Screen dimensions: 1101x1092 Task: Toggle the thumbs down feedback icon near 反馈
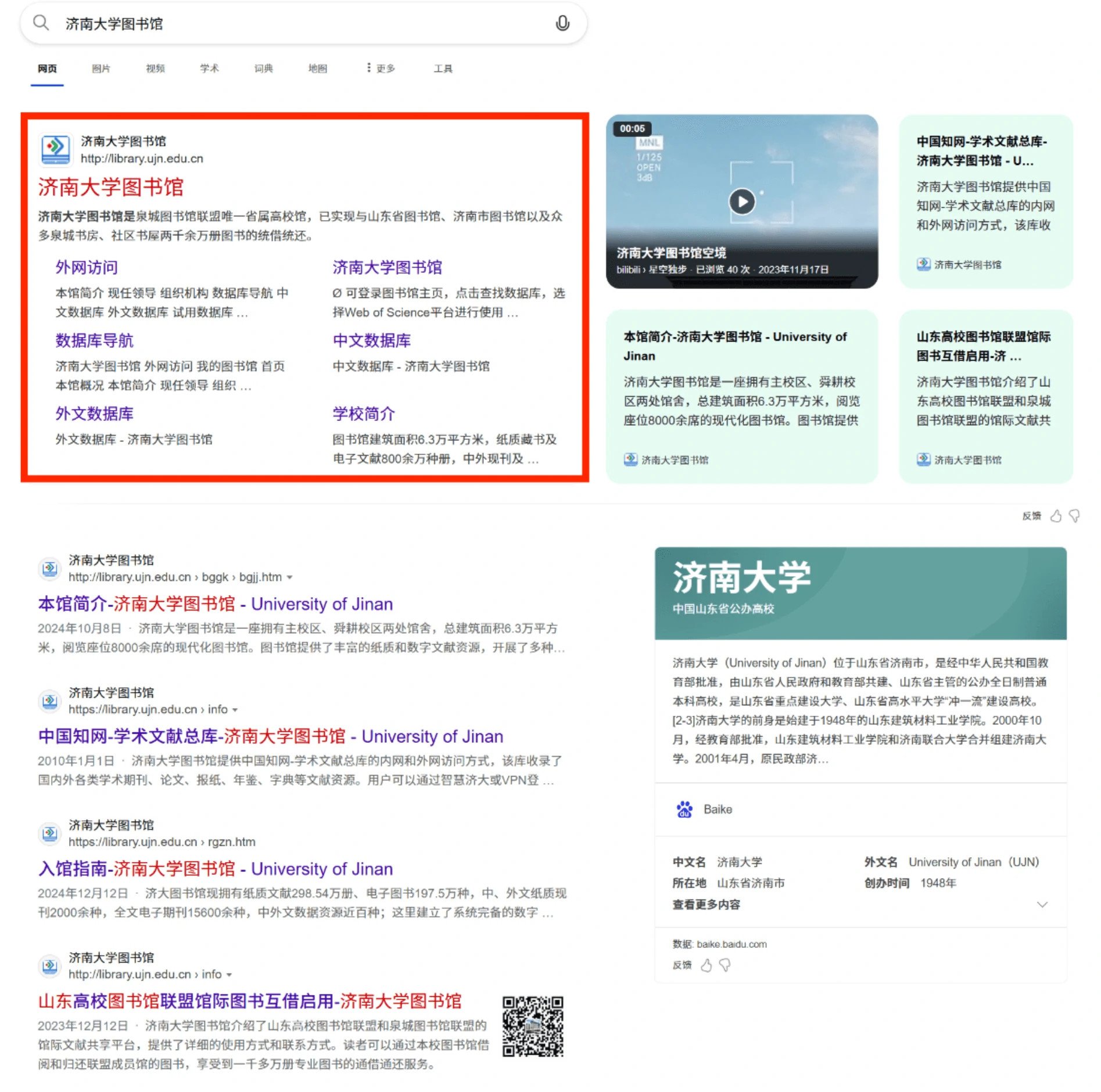(x=1074, y=516)
